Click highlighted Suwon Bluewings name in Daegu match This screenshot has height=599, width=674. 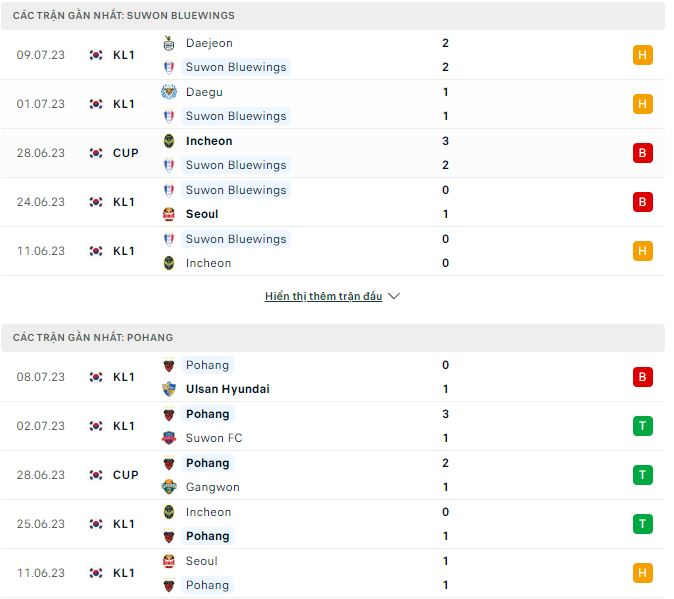(236, 116)
